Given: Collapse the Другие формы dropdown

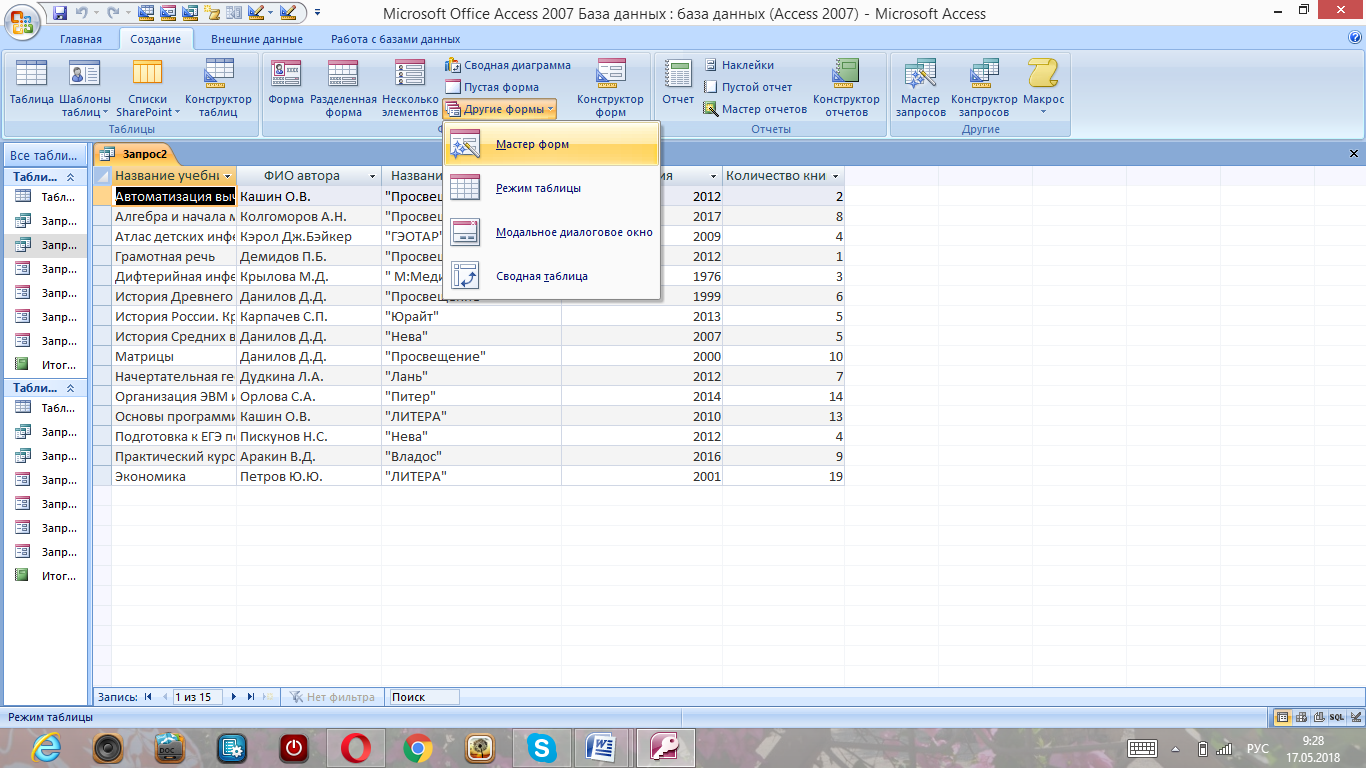Looking at the screenshot, I should tap(499, 109).
